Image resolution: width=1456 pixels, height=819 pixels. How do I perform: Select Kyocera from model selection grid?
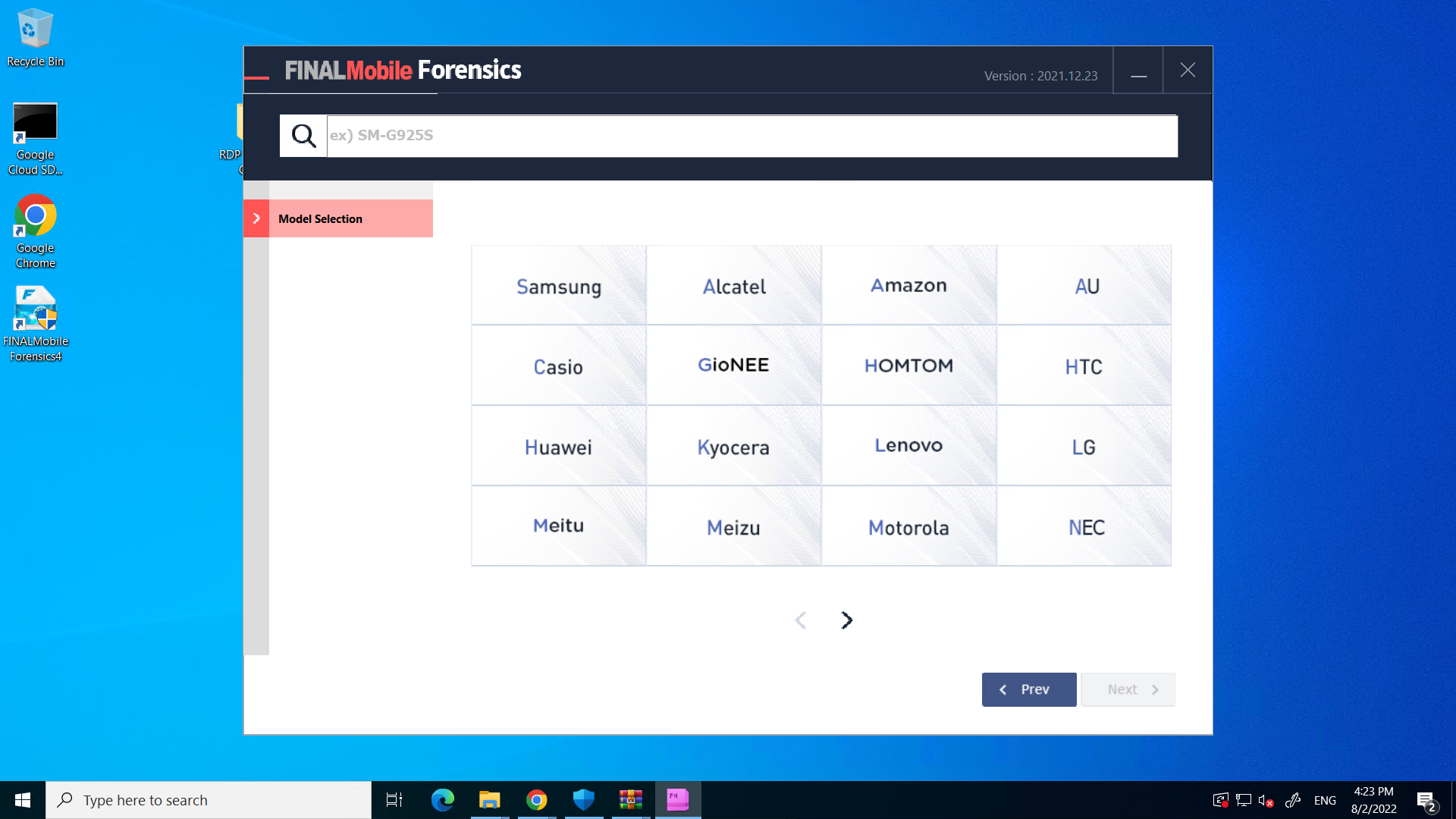734,445
